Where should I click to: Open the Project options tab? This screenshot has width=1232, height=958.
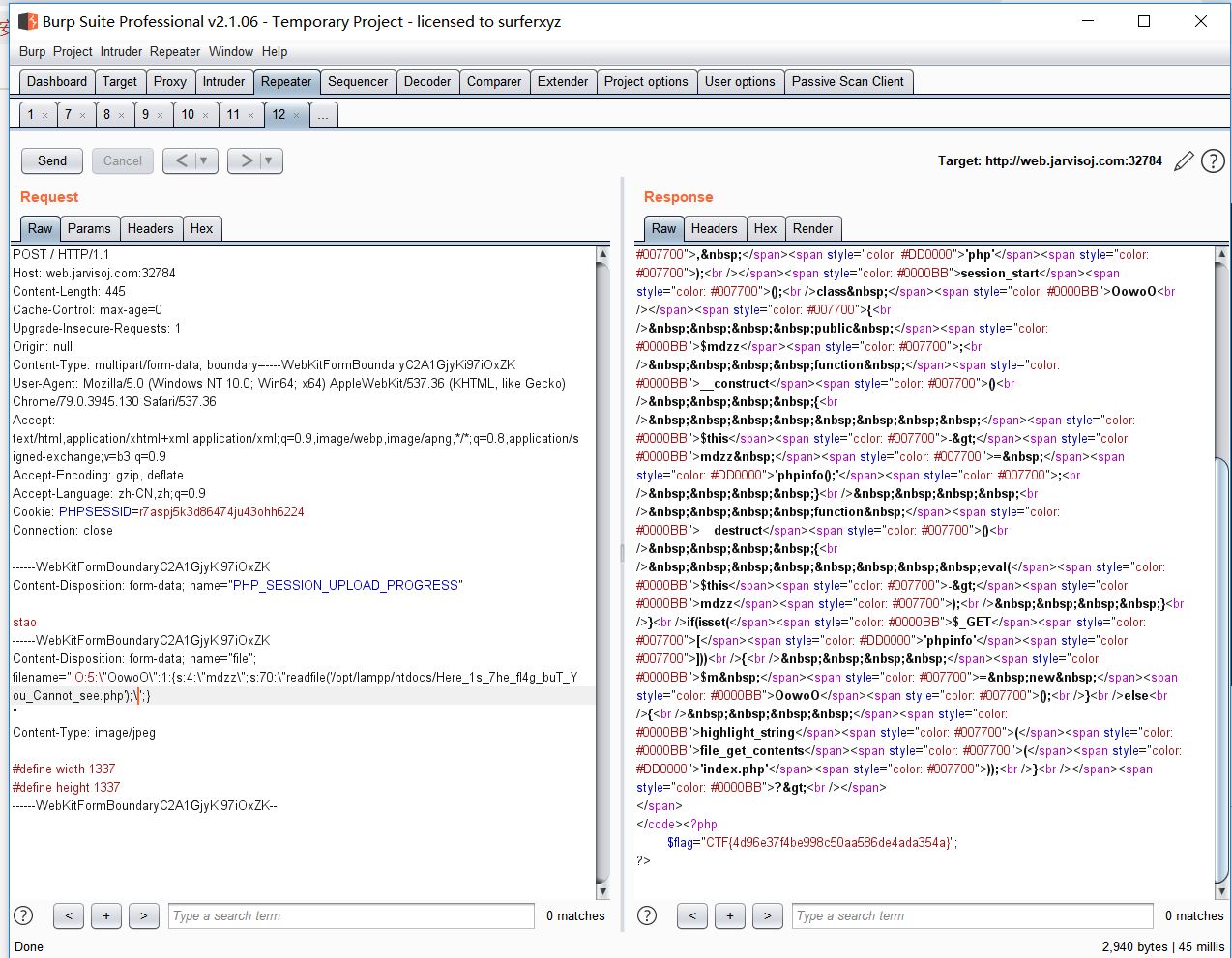[646, 81]
